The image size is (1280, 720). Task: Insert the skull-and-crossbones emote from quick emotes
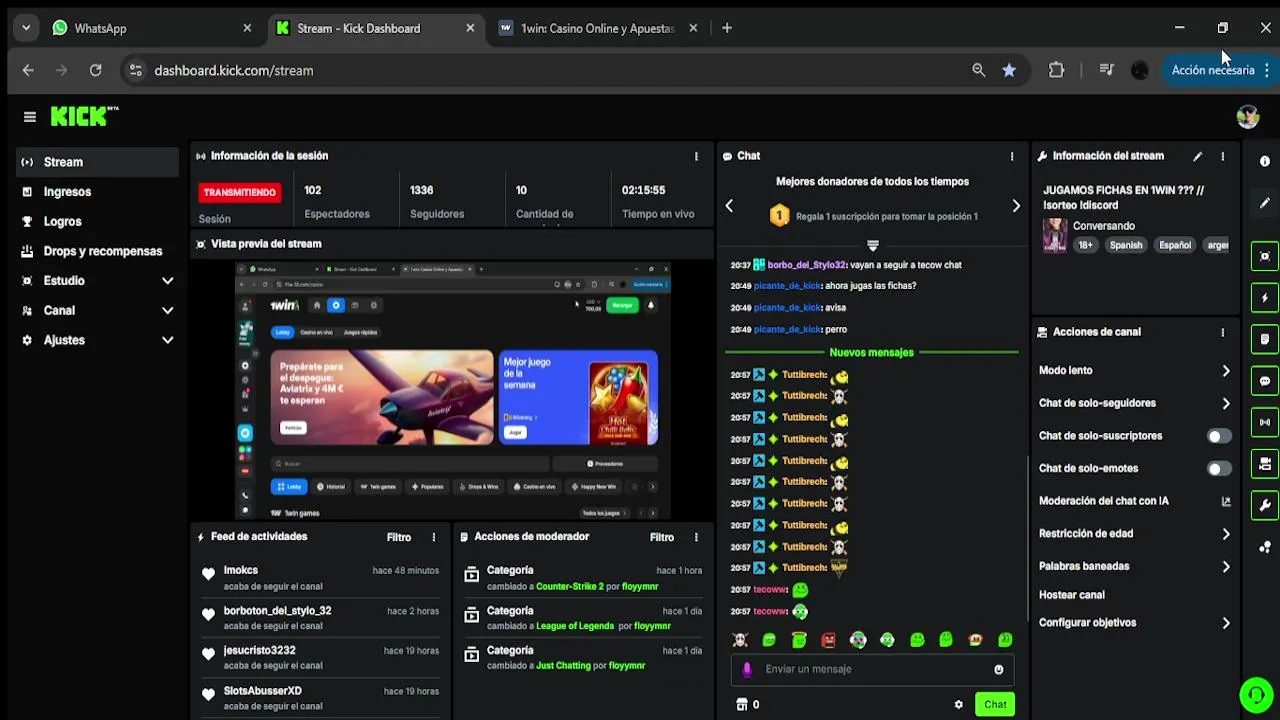pyautogui.click(x=740, y=640)
